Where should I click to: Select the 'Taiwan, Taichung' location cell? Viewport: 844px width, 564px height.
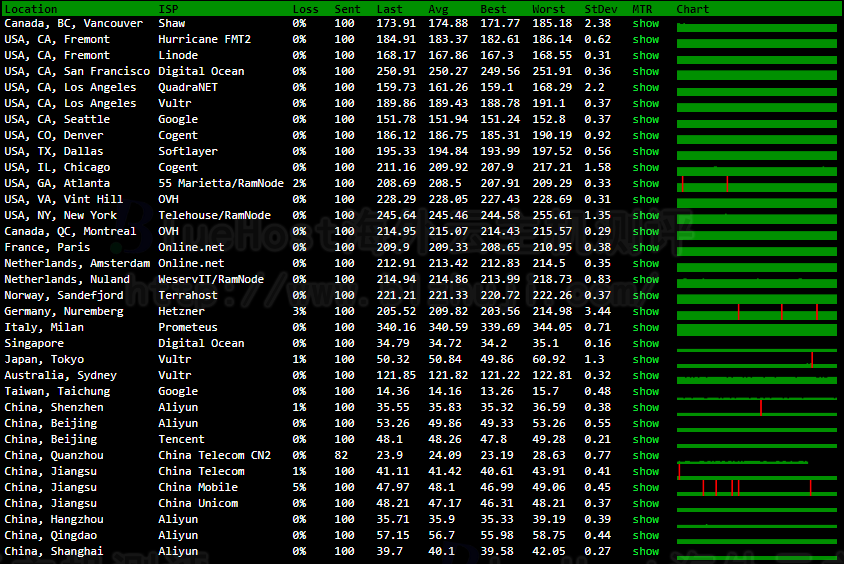pos(57,392)
